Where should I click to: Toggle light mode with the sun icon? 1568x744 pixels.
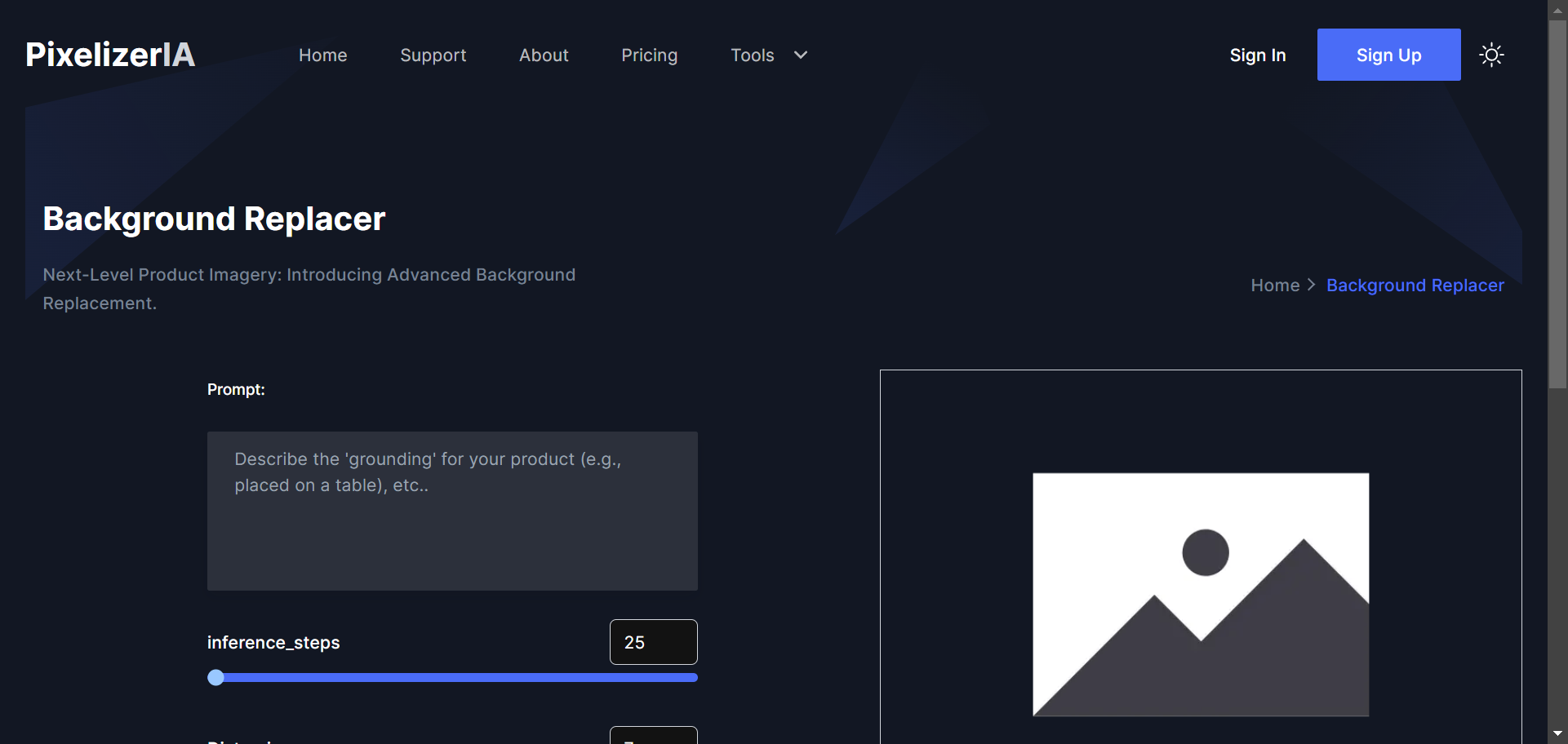1491,55
